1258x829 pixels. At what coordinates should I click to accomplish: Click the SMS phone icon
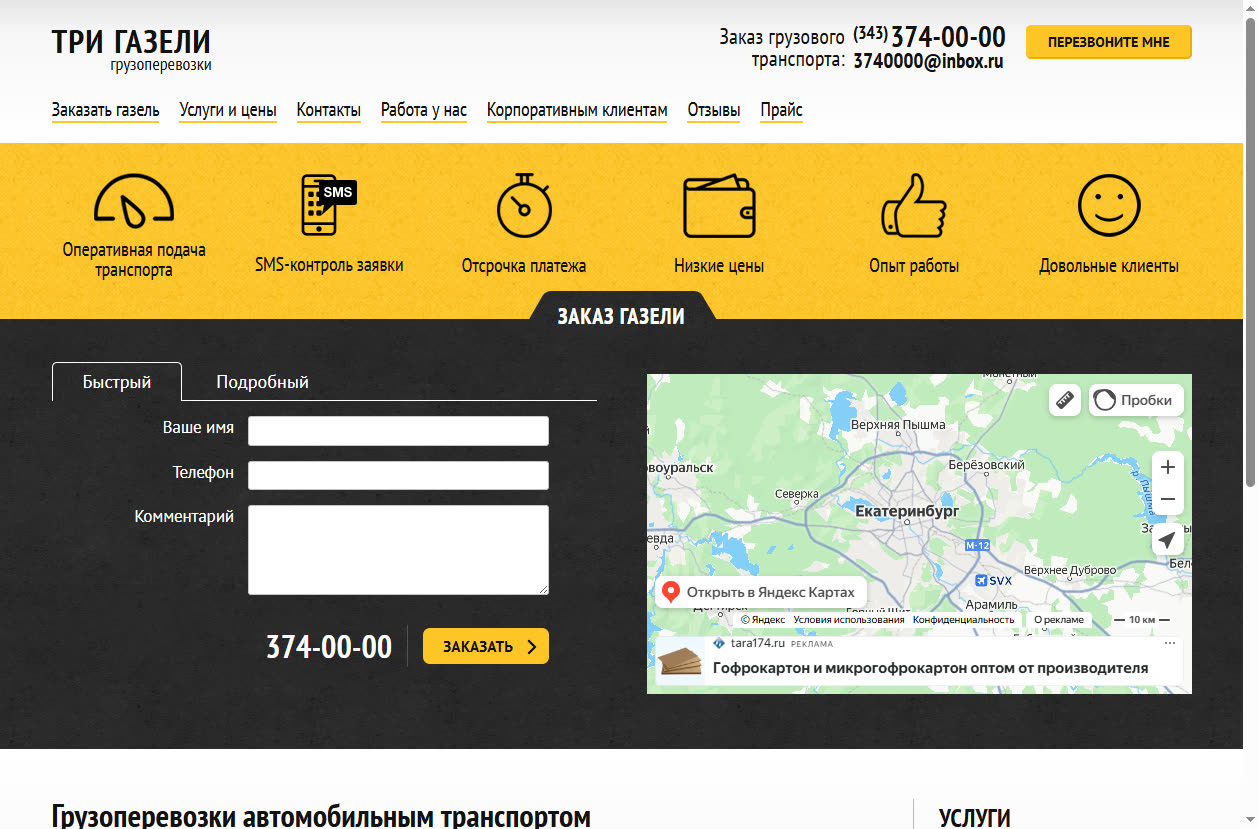(x=328, y=205)
